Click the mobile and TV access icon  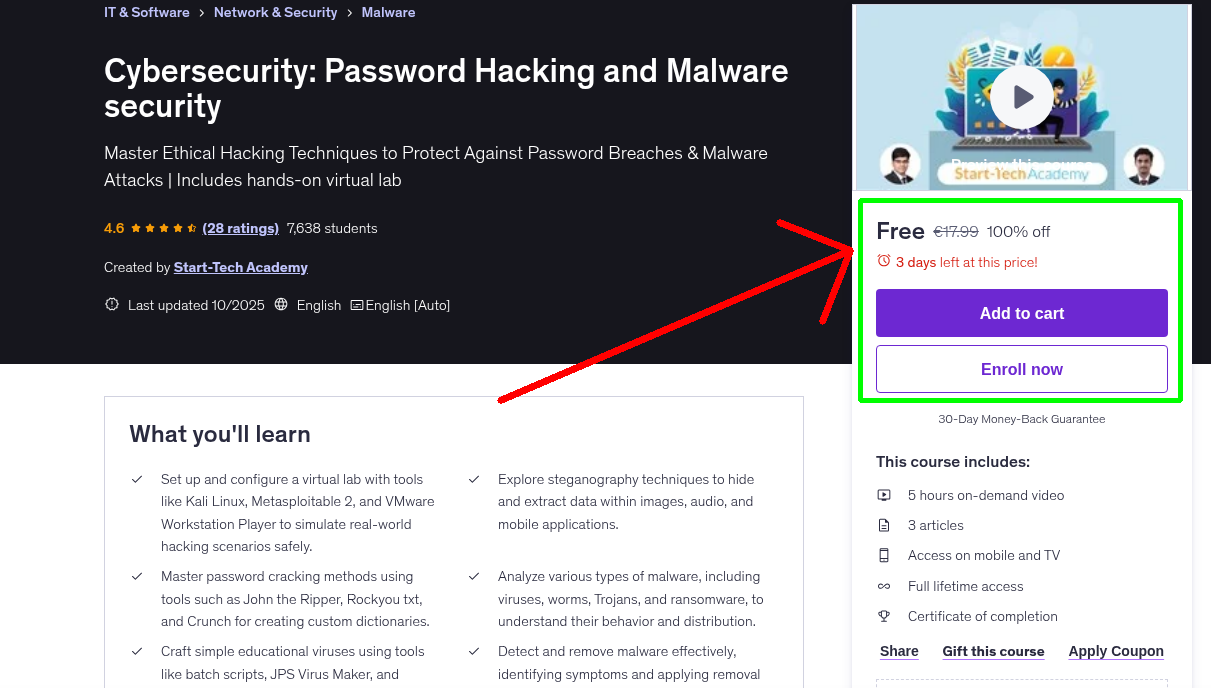point(884,555)
